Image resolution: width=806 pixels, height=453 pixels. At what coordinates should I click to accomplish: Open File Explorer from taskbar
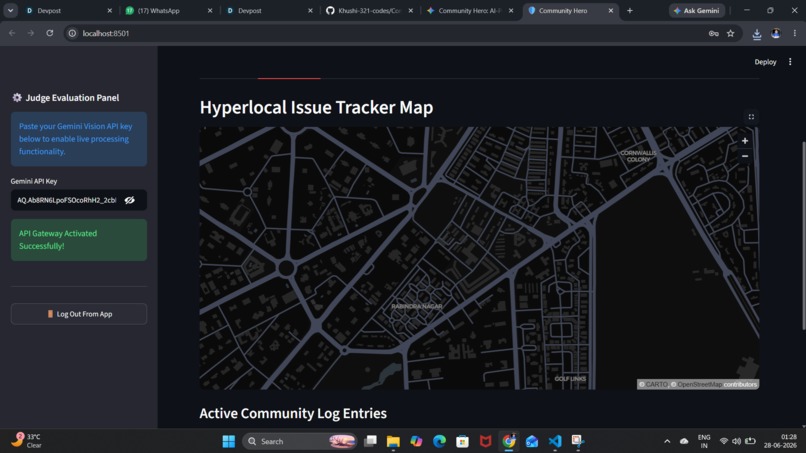(393, 441)
